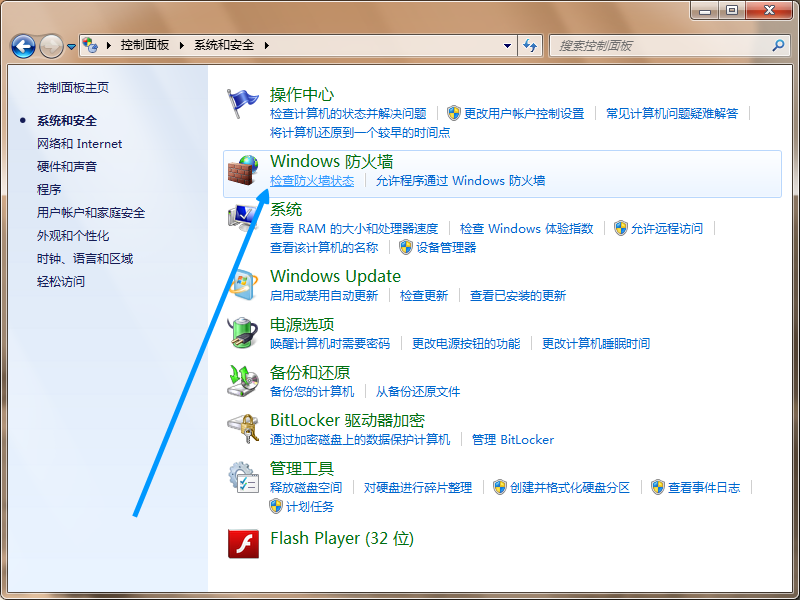Expand arrow after 系统和安全 in breadcrumb
Screen dimensions: 800x600
[266, 45]
